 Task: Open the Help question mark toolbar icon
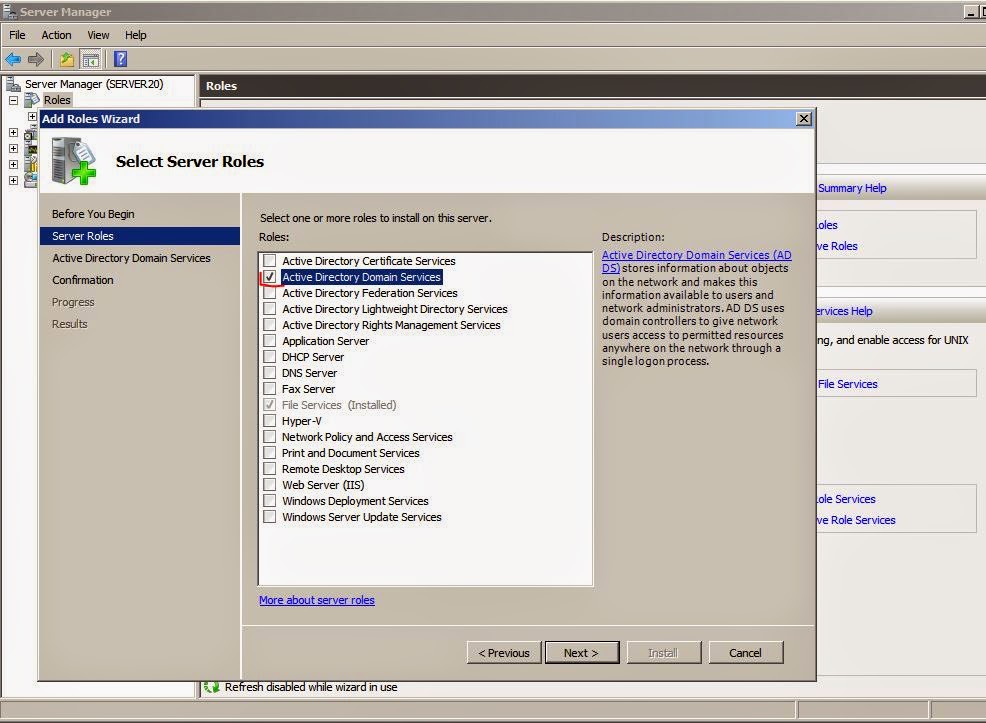tap(120, 59)
